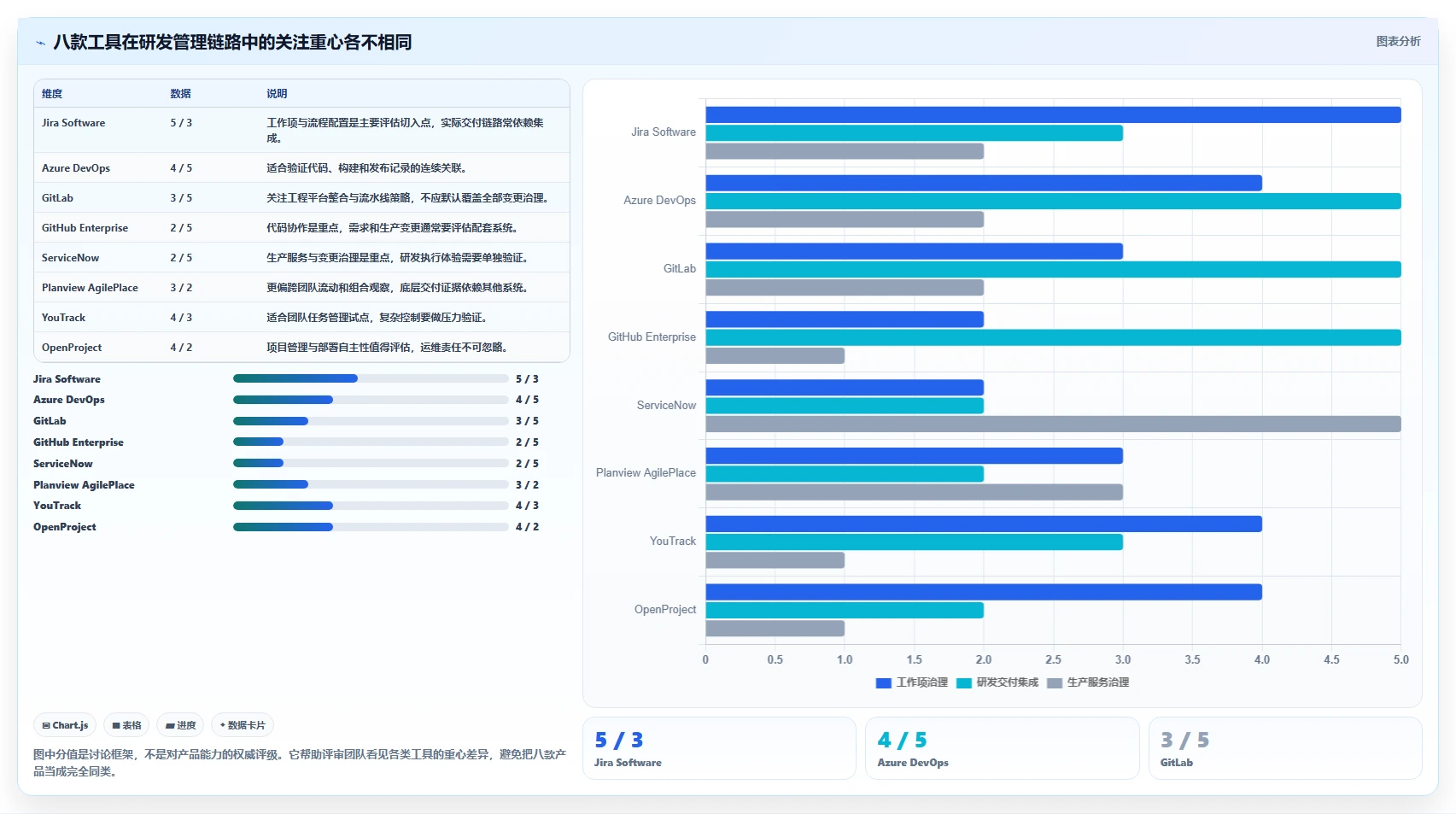
Task: Click the GitLab progress bar
Action: (371, 421)
